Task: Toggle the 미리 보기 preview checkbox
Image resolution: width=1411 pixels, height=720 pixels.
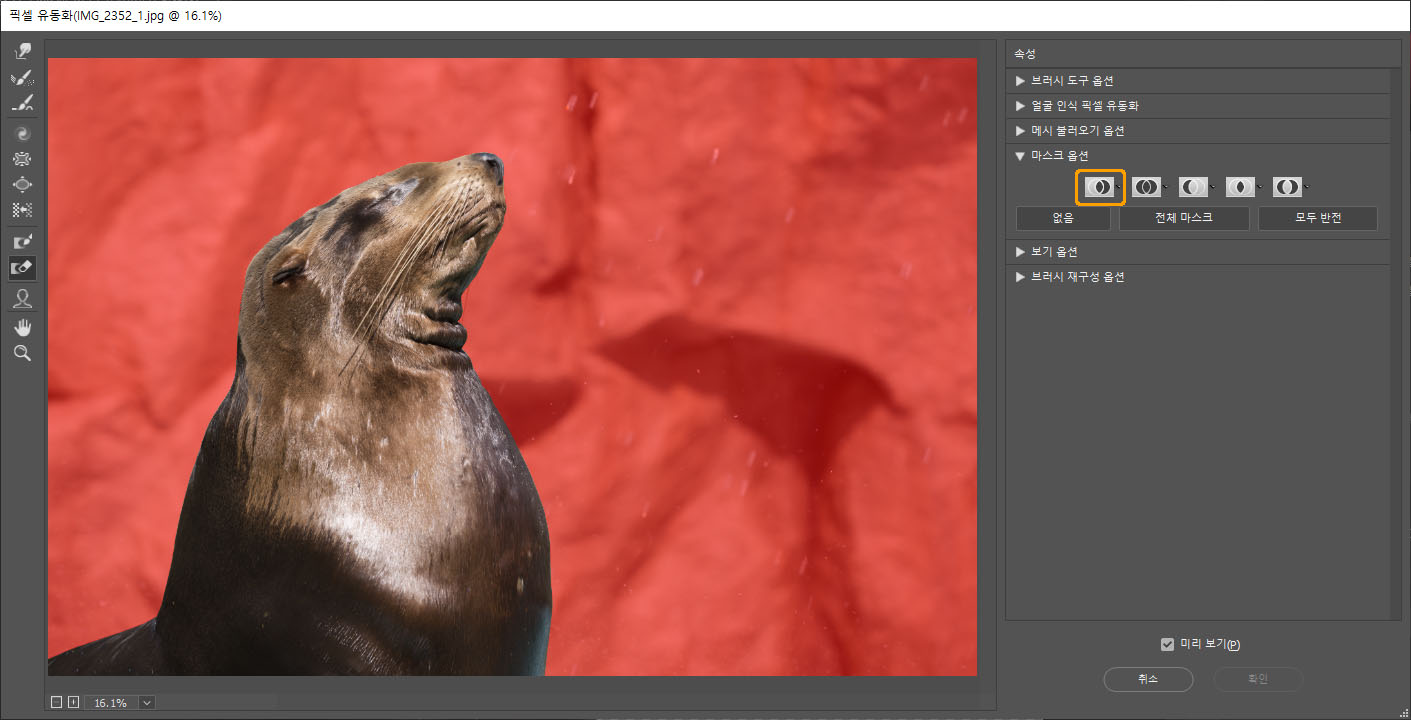Action: (1167, 644)
